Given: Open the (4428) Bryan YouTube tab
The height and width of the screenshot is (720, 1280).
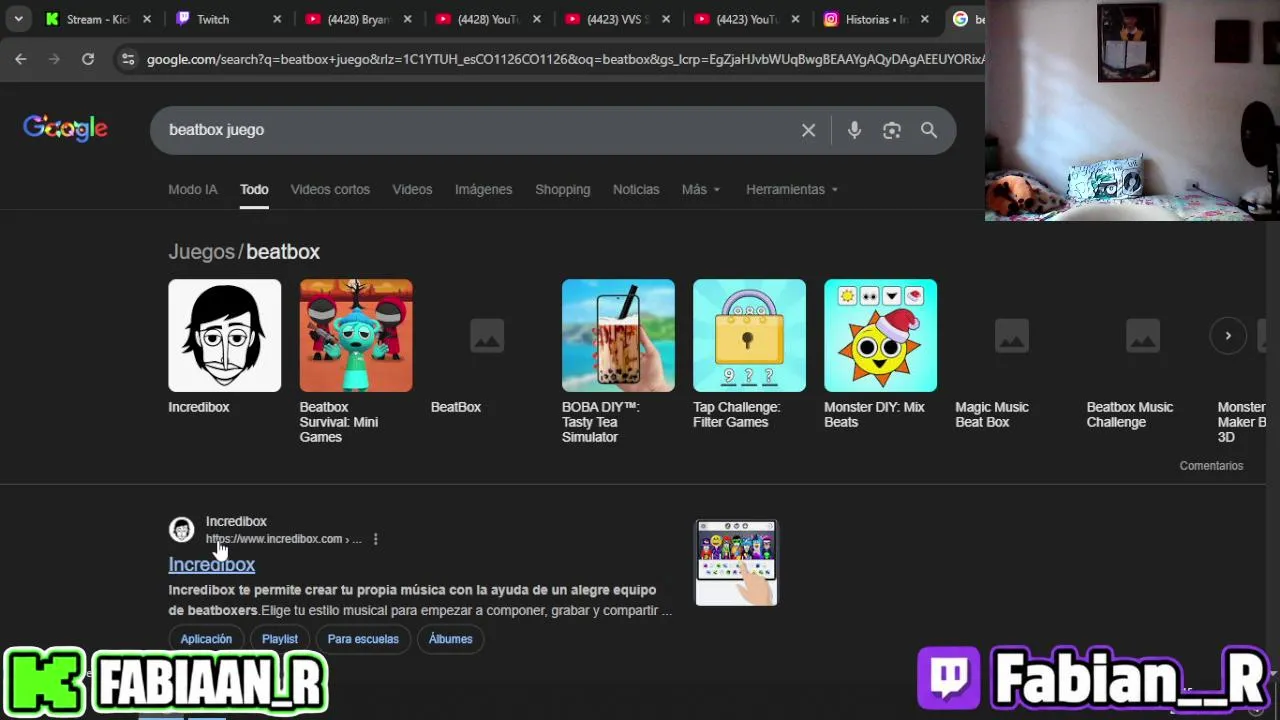Looking at the screenshot, I should (359, 19).
